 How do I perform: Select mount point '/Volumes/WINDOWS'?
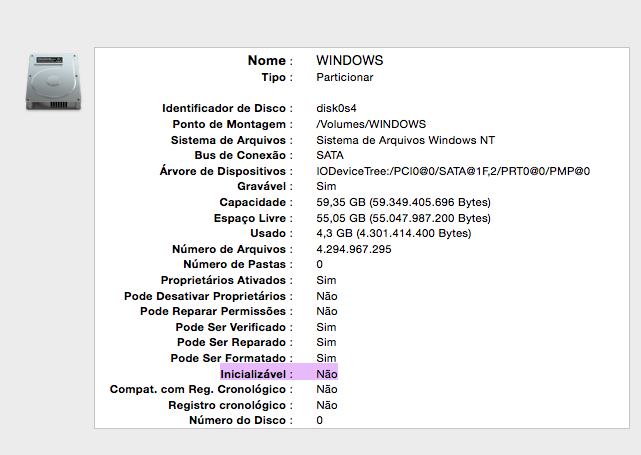371,124
